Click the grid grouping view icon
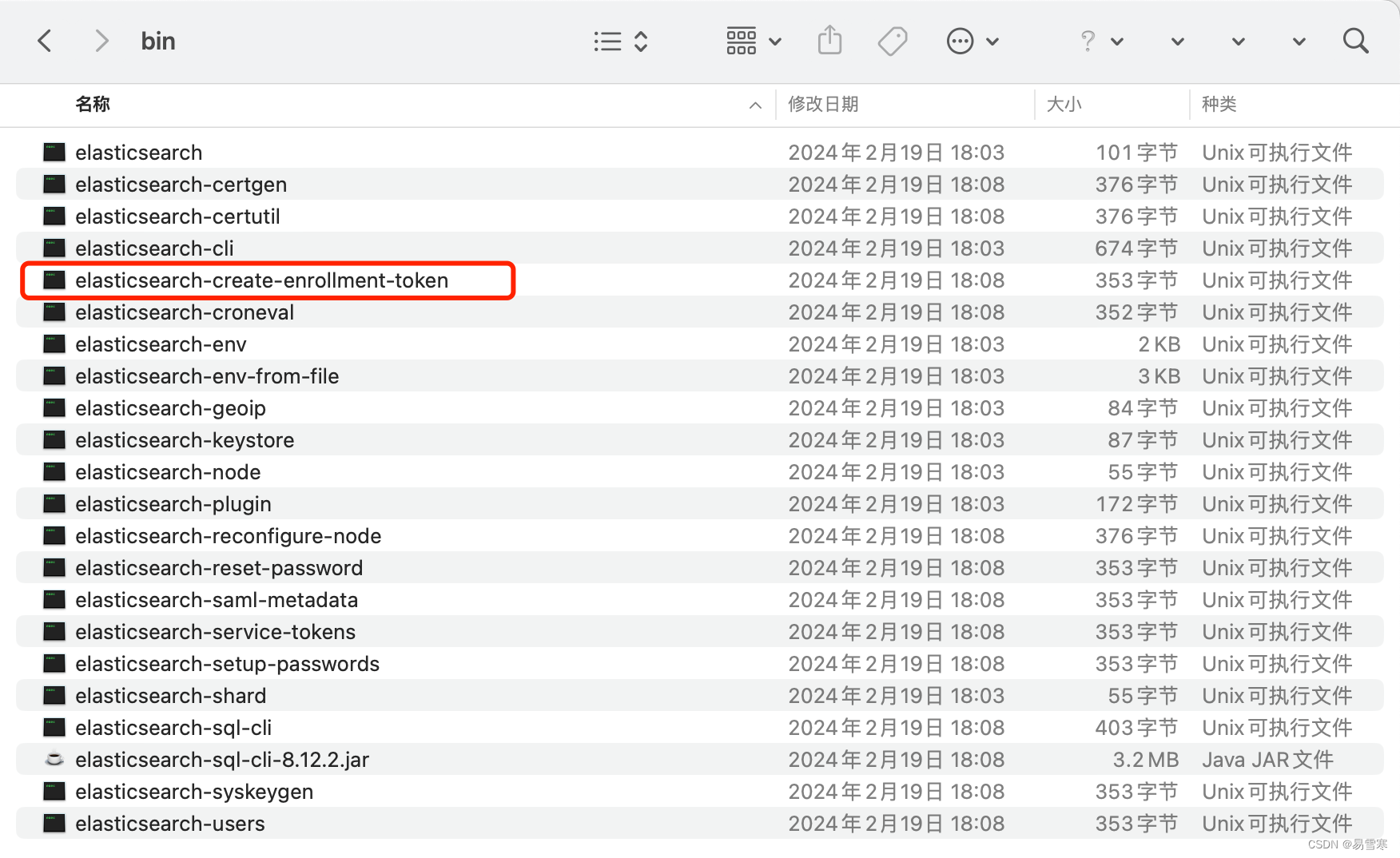The width and height of the screenshot is (1400, 858). click(x=742, y=40)
